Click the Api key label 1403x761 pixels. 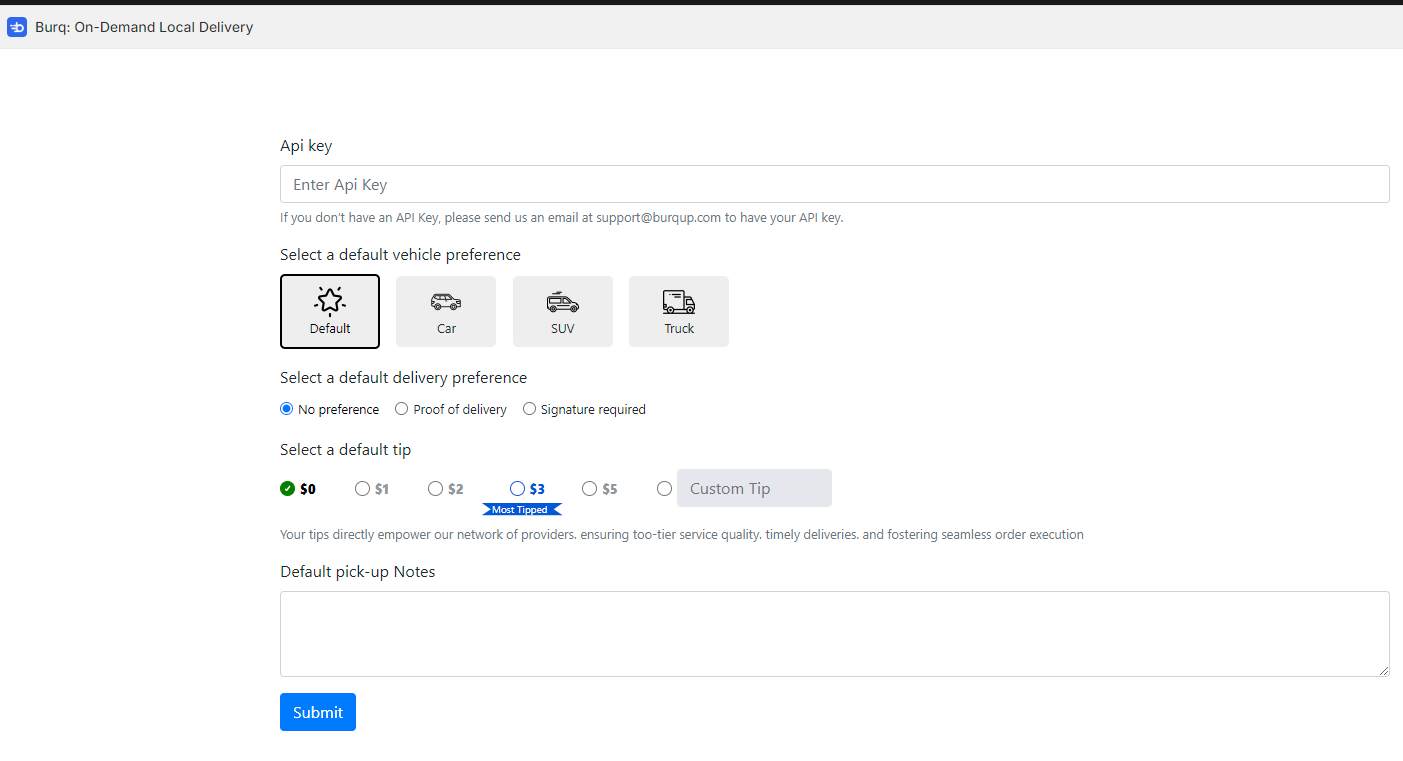click(306, 146)
